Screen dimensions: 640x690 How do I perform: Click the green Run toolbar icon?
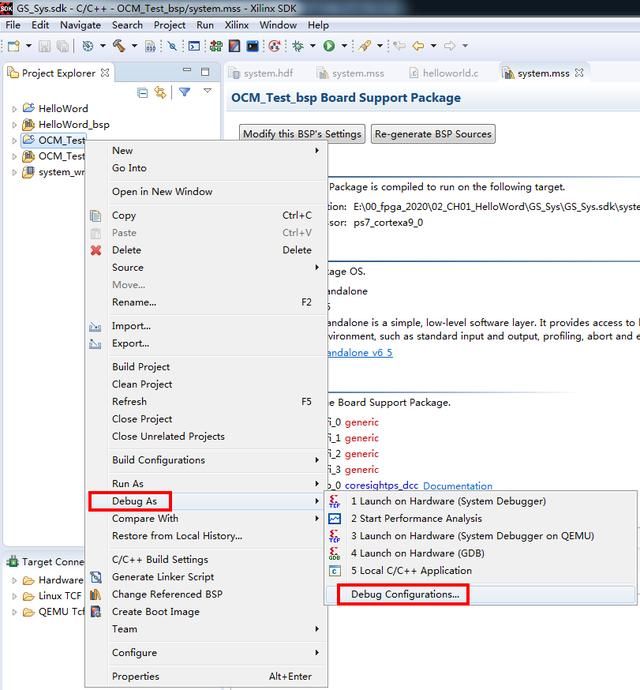[329, 46]
